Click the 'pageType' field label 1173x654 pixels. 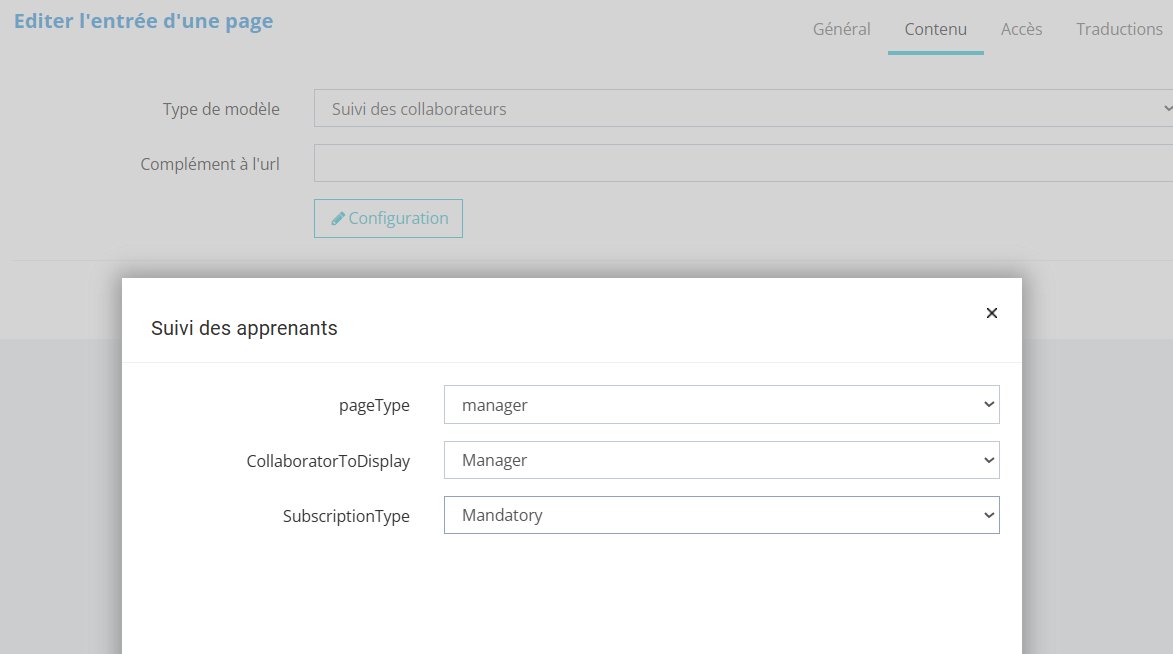[373, 405]
